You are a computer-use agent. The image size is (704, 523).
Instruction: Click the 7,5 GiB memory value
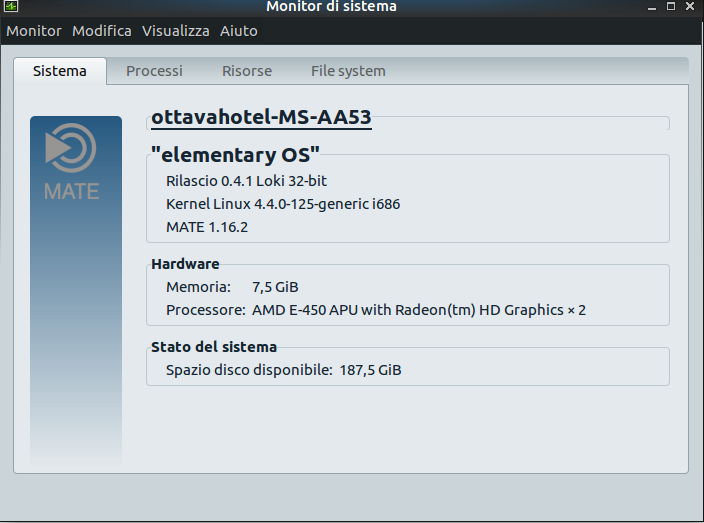275,287
